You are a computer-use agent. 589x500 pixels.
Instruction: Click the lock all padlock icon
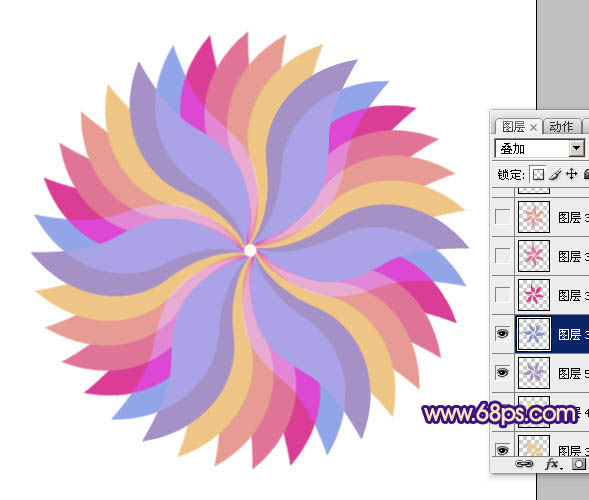tap(586, 174)
